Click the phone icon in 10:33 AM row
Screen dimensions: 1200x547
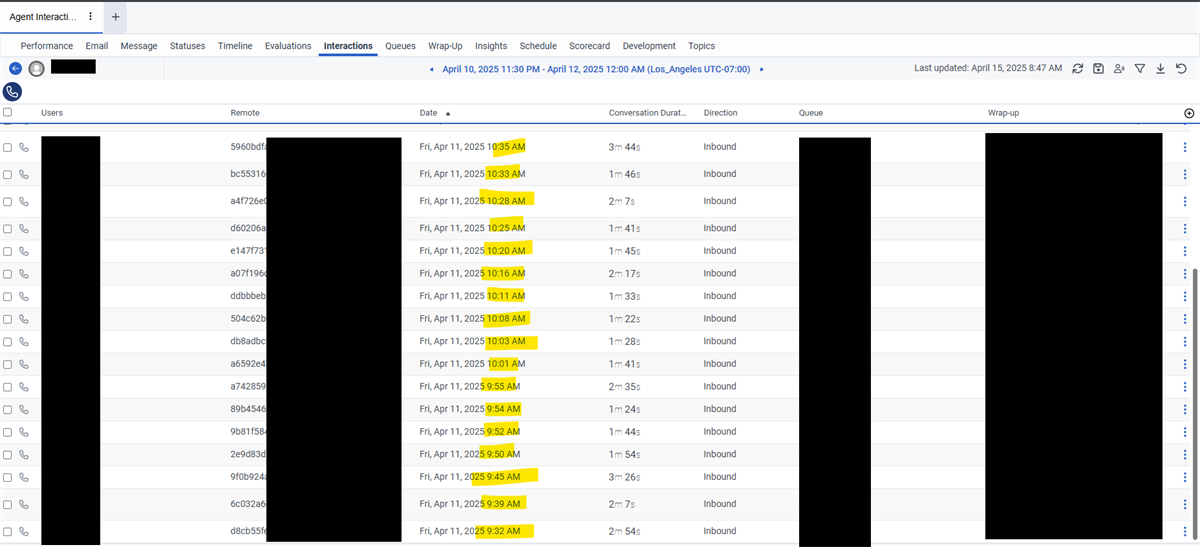click(x=24, y=174)
